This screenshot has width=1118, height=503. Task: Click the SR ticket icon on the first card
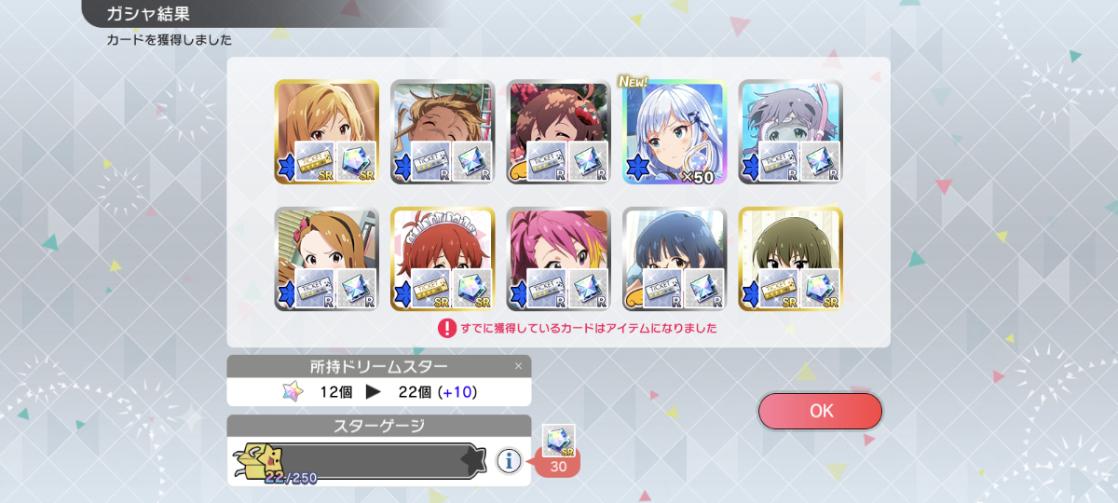click(314, 161)
